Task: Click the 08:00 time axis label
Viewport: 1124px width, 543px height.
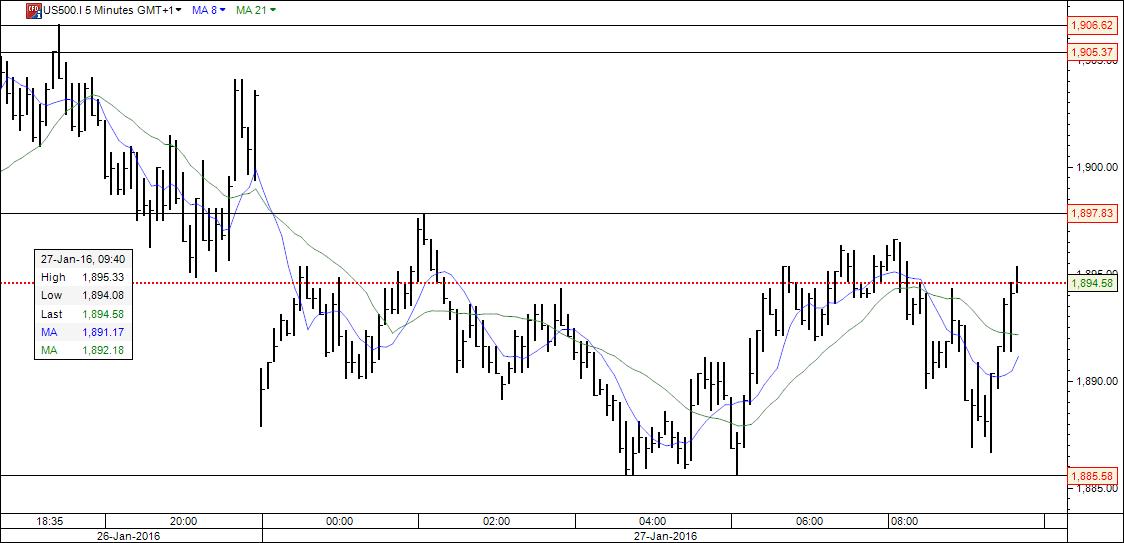Action: point(904,521)
